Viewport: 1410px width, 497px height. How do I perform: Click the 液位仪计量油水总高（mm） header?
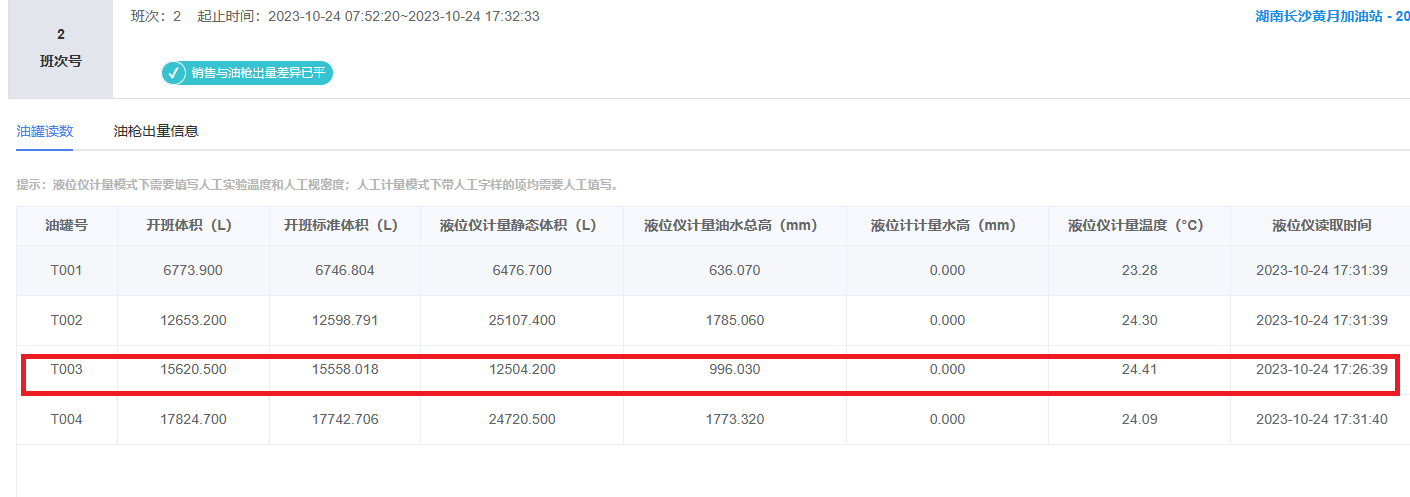(734, 225)
